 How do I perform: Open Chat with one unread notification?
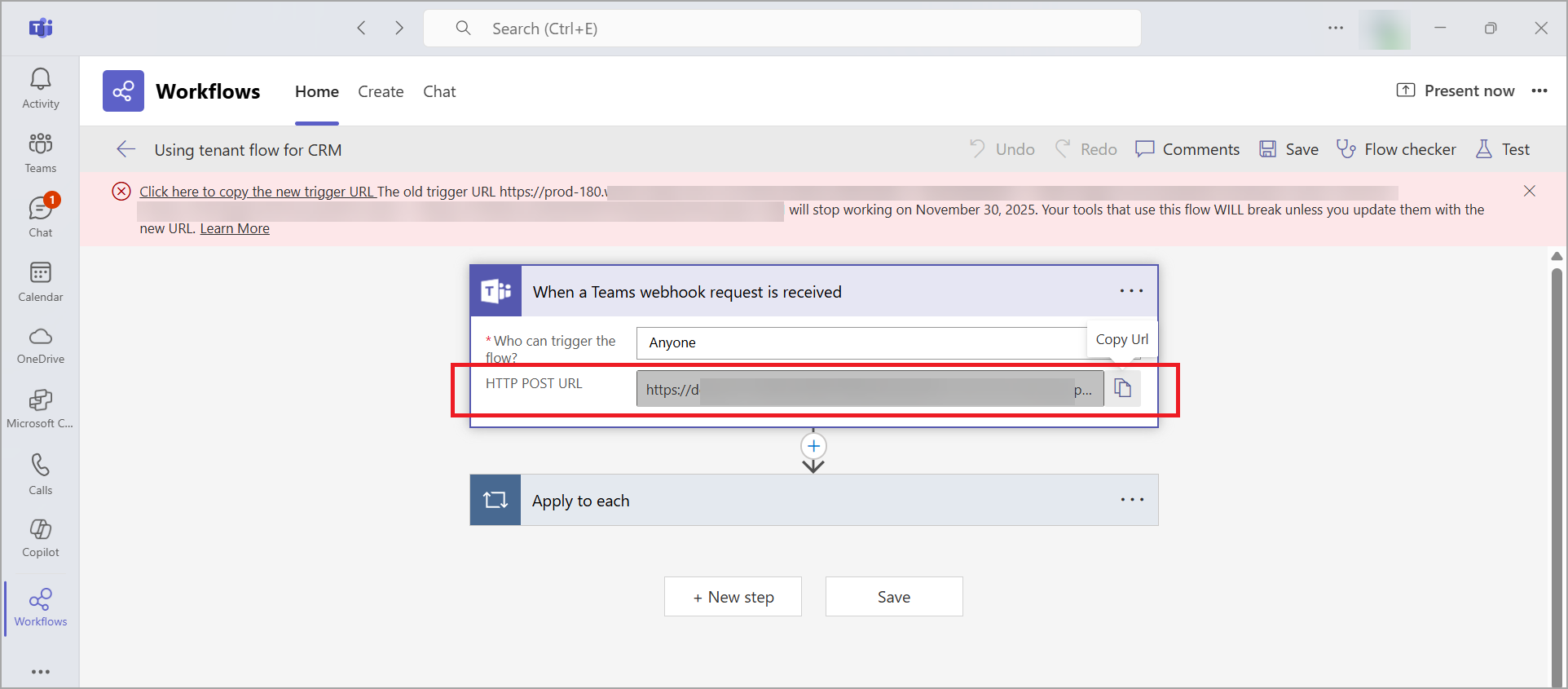(41, 217)
